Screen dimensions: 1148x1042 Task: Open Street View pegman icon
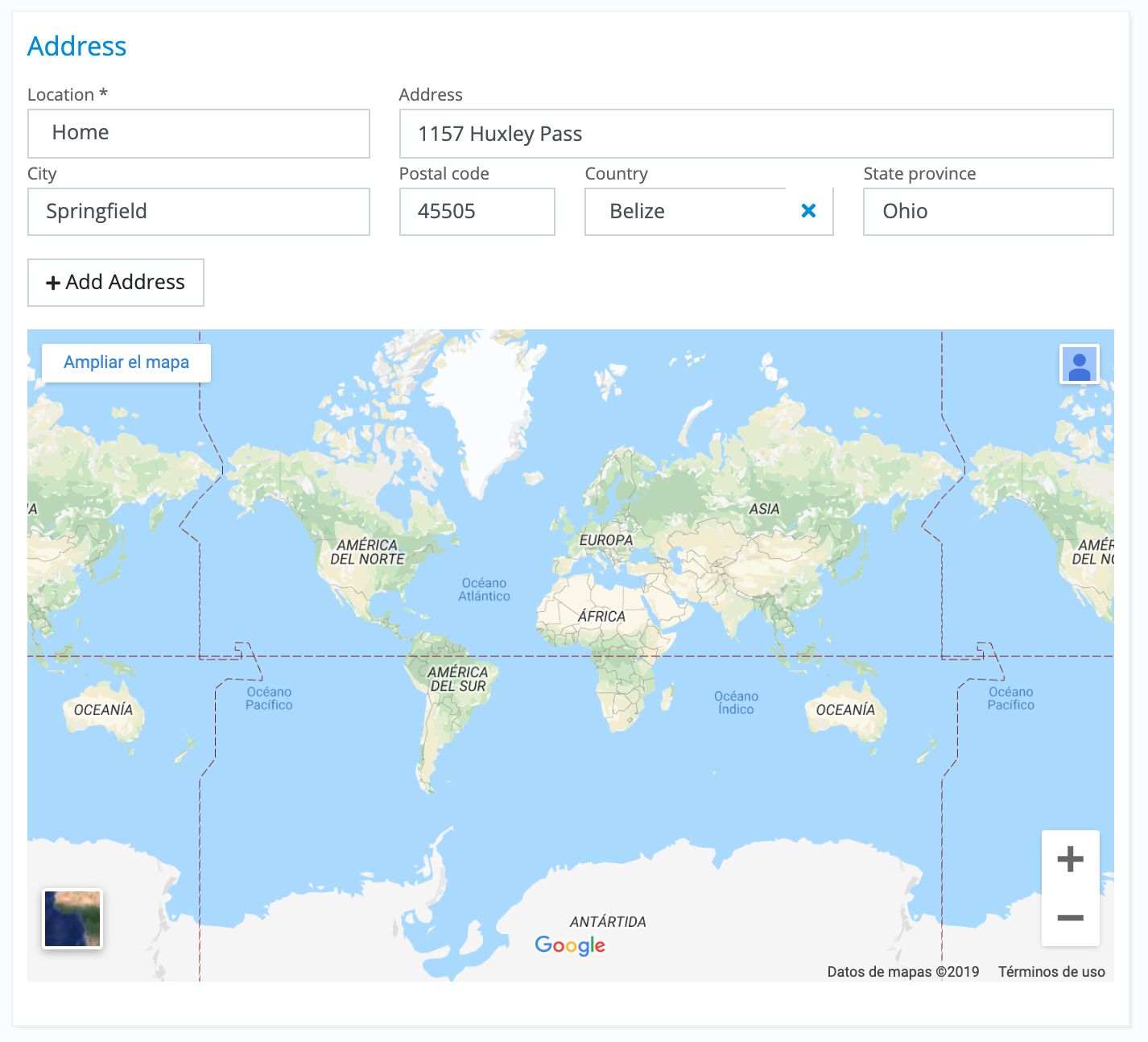click(x=1079, y=365)
